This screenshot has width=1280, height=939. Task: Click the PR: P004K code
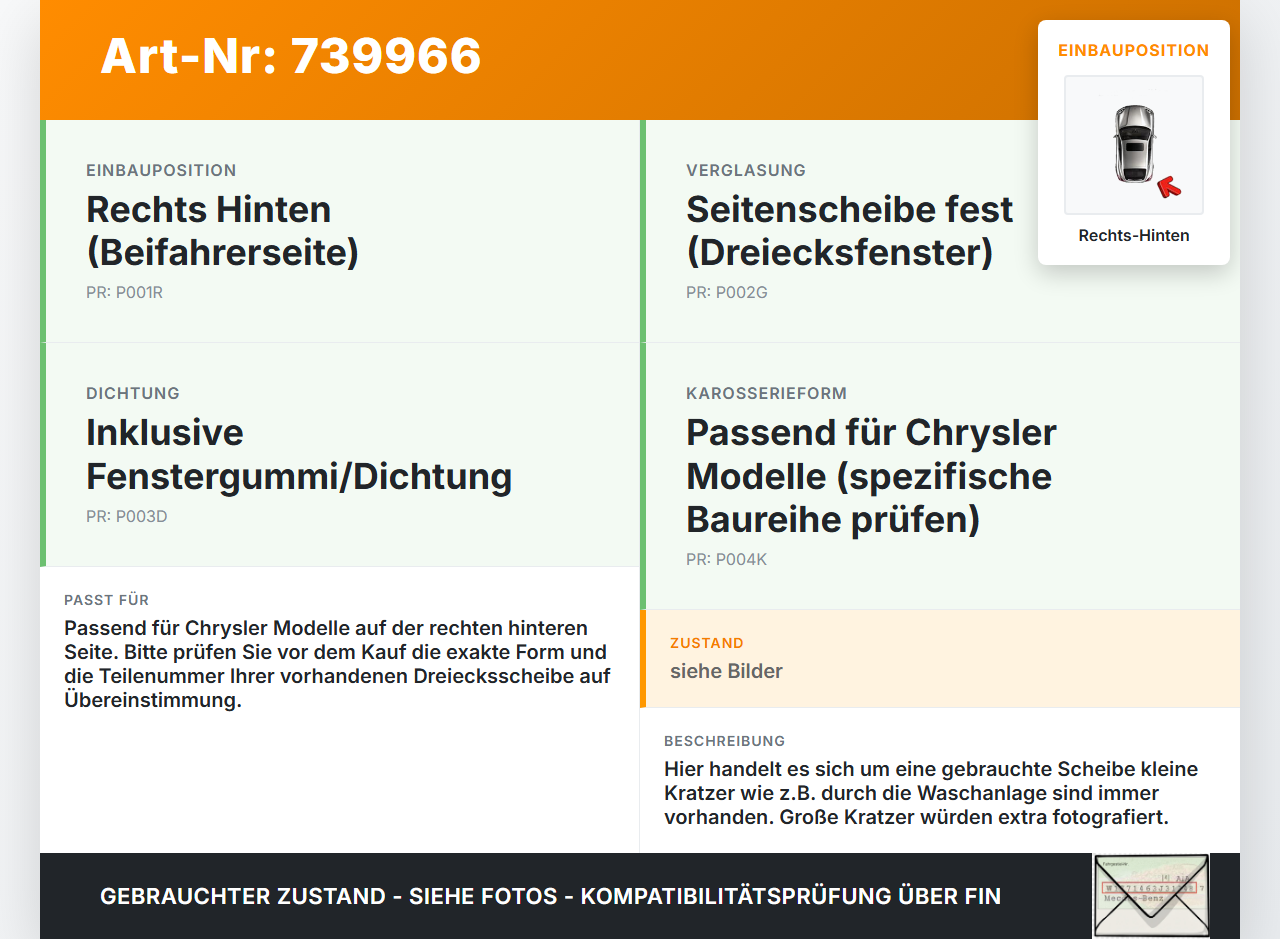pos(726,560)
